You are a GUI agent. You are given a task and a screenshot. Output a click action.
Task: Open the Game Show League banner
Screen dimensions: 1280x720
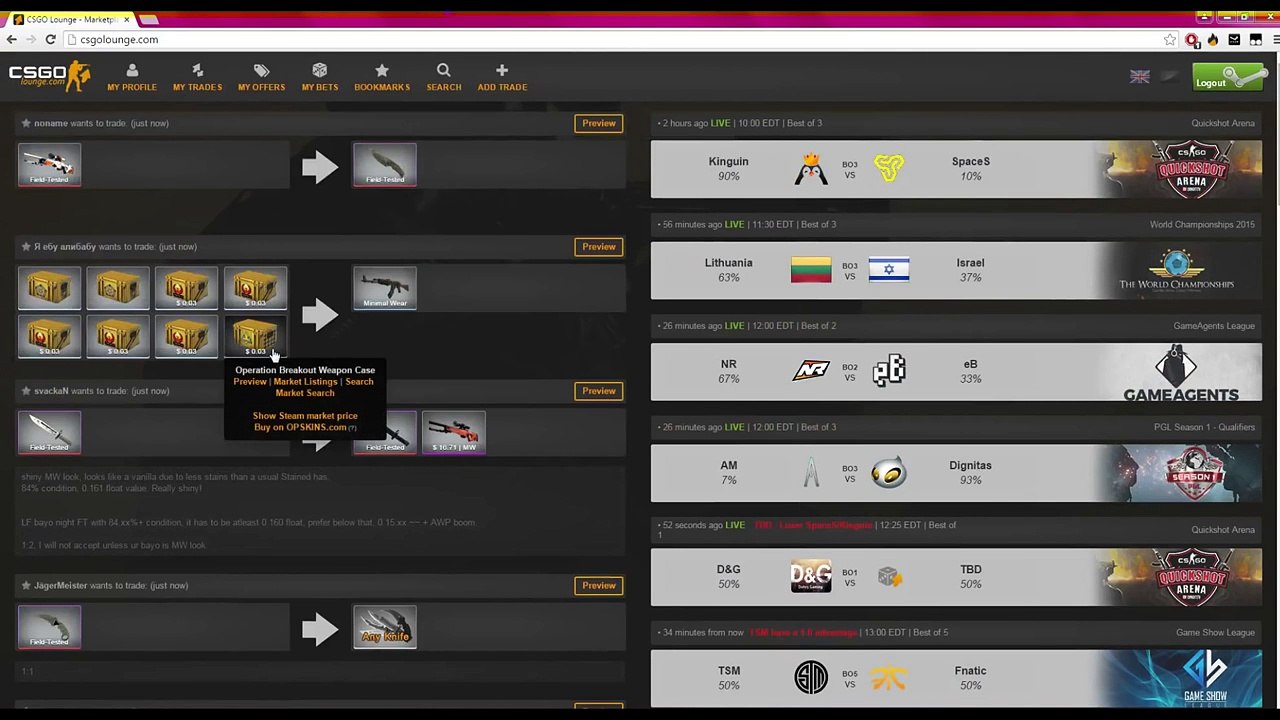[x=1178, y=678]
